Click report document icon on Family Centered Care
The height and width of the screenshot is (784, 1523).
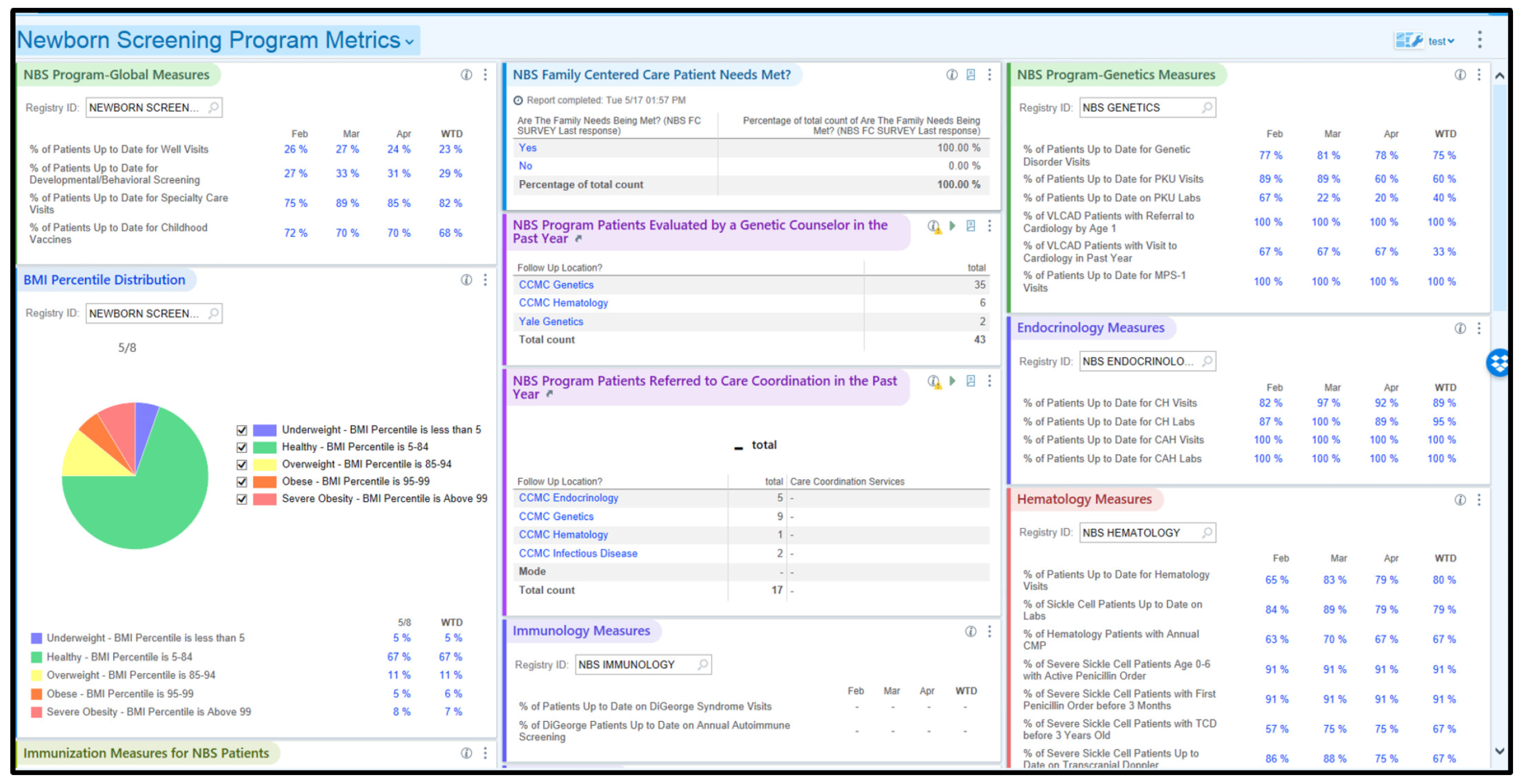(x=970, y=74)
